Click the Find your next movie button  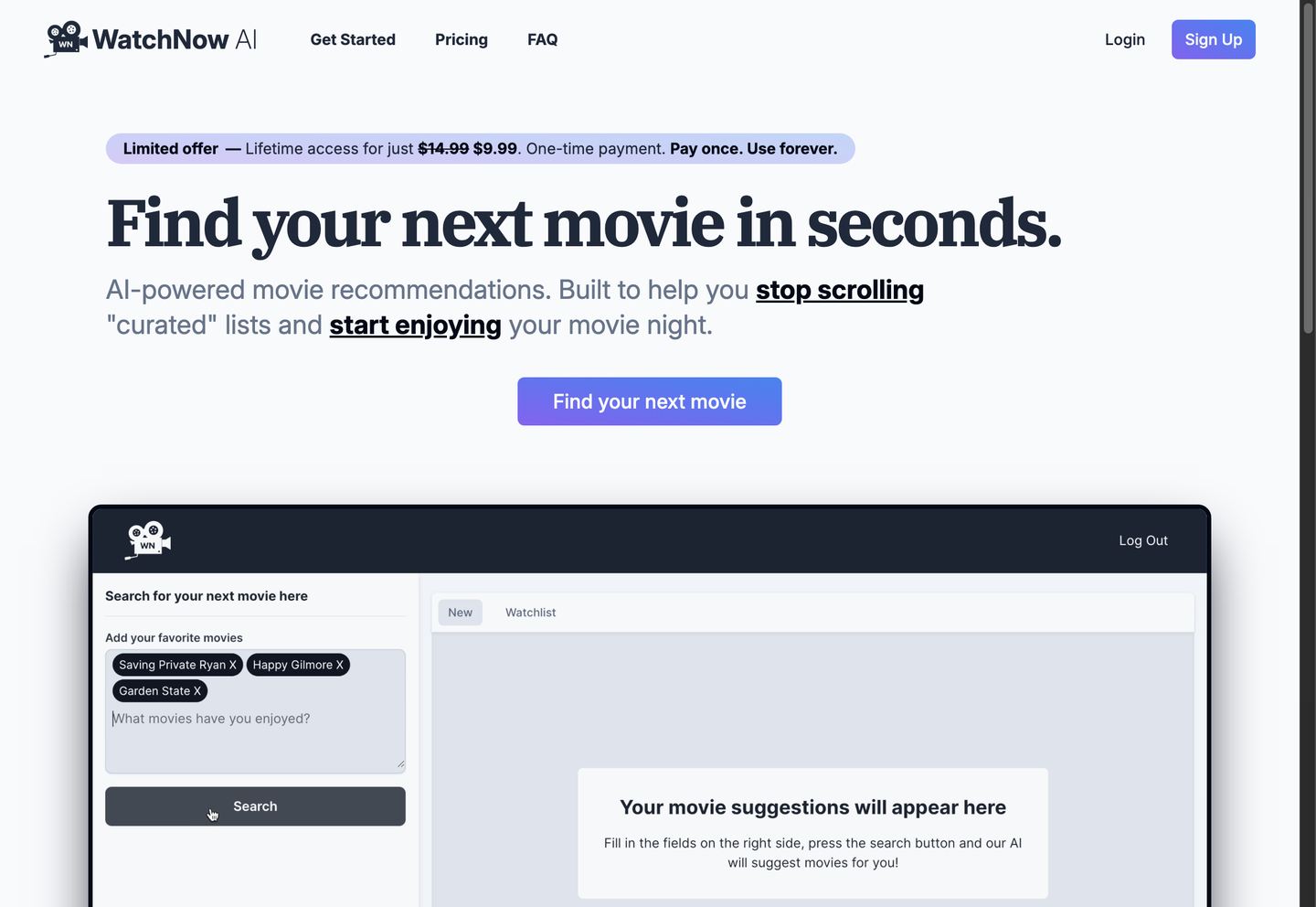(650, 401)
